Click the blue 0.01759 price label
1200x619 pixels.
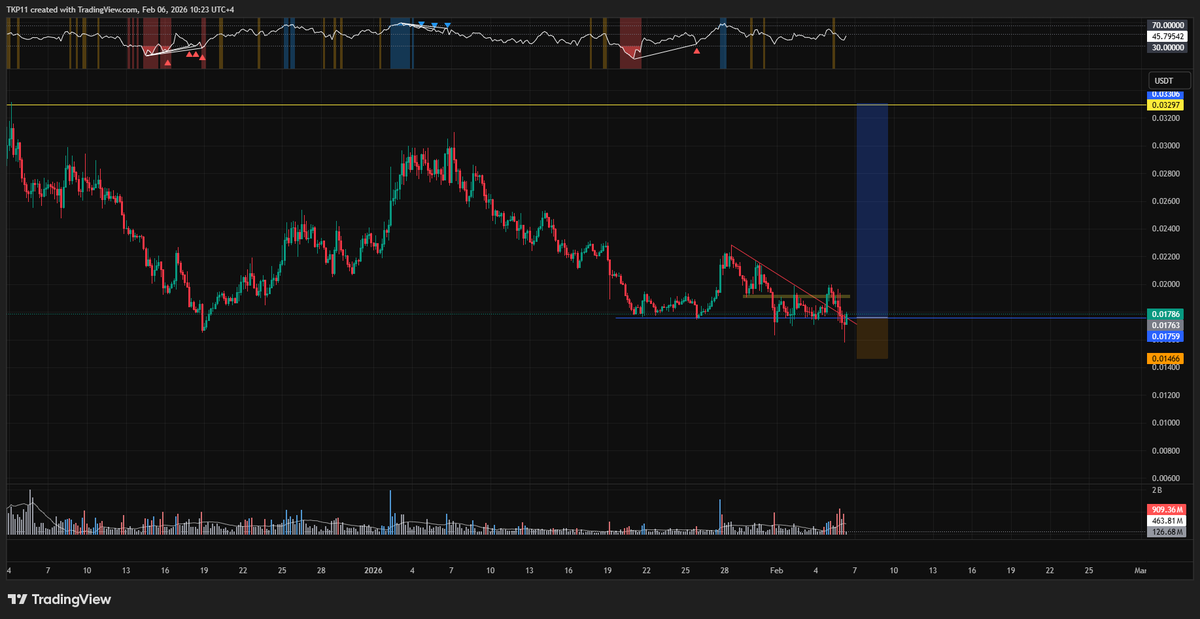pos(1166,337)
